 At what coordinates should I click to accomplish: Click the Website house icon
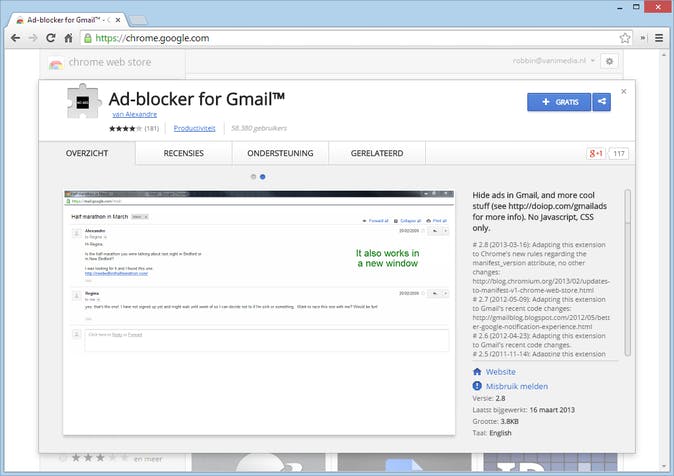(x=477, y=372)
